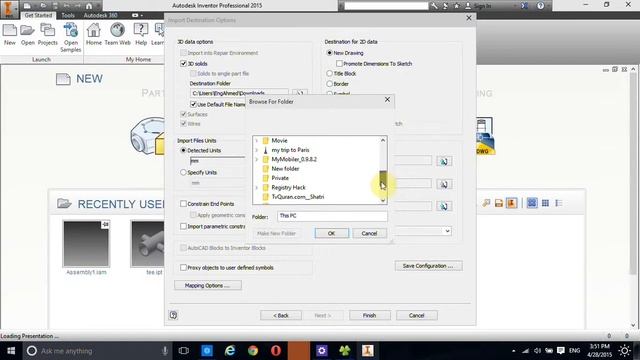Go to Home icon in My Home

click(93, 30)
